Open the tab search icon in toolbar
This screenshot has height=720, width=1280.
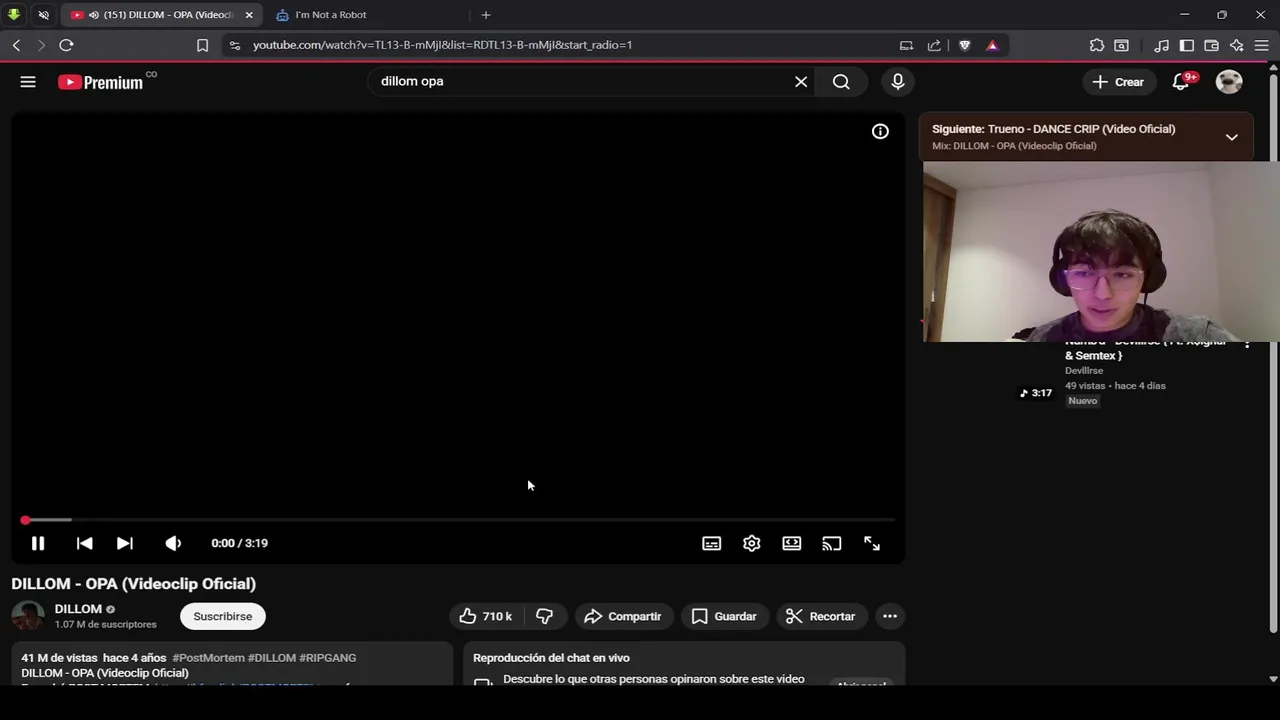1122,45
